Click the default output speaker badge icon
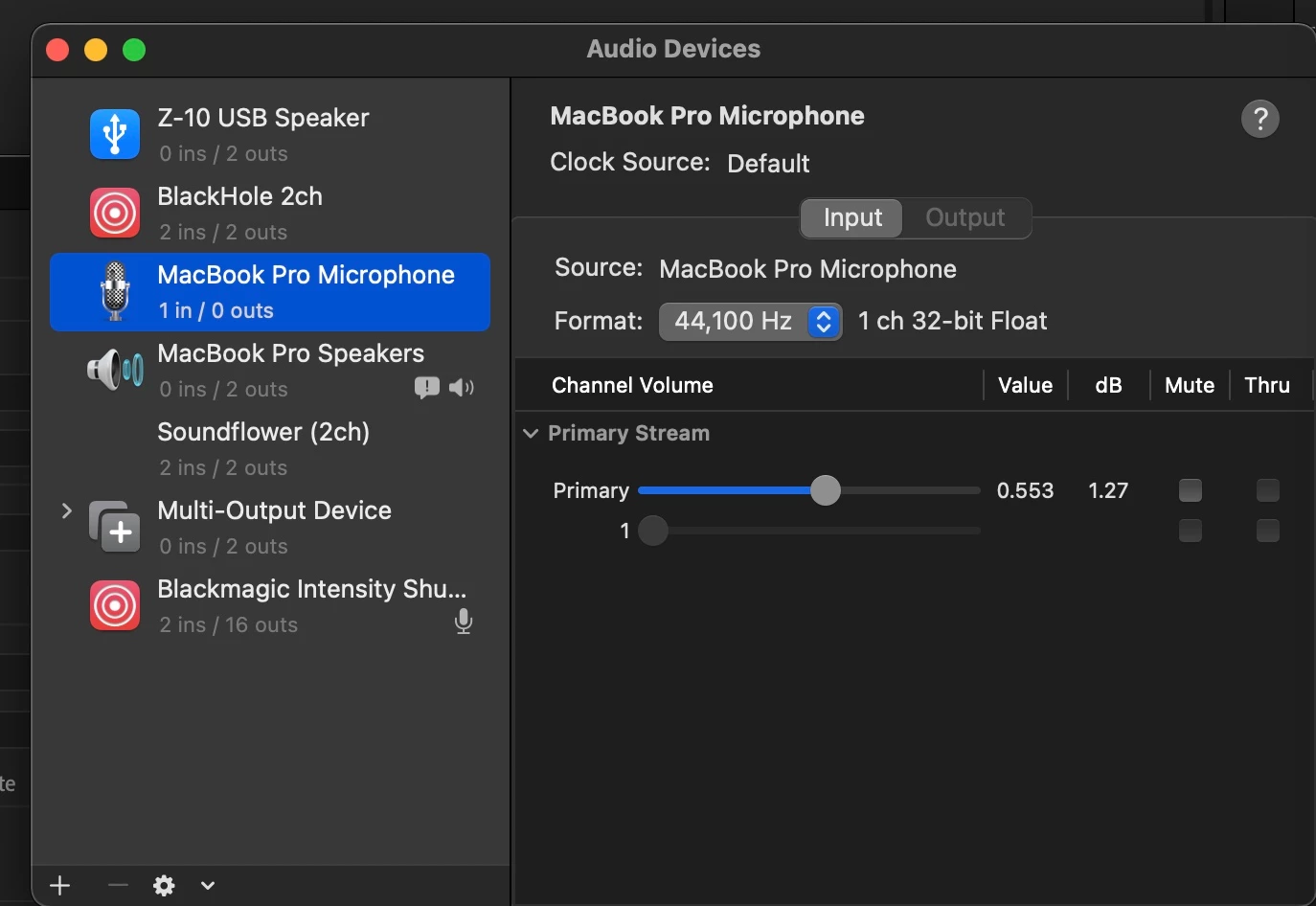Viewport: 1316px width, 906px height. (x=462, y=387)
